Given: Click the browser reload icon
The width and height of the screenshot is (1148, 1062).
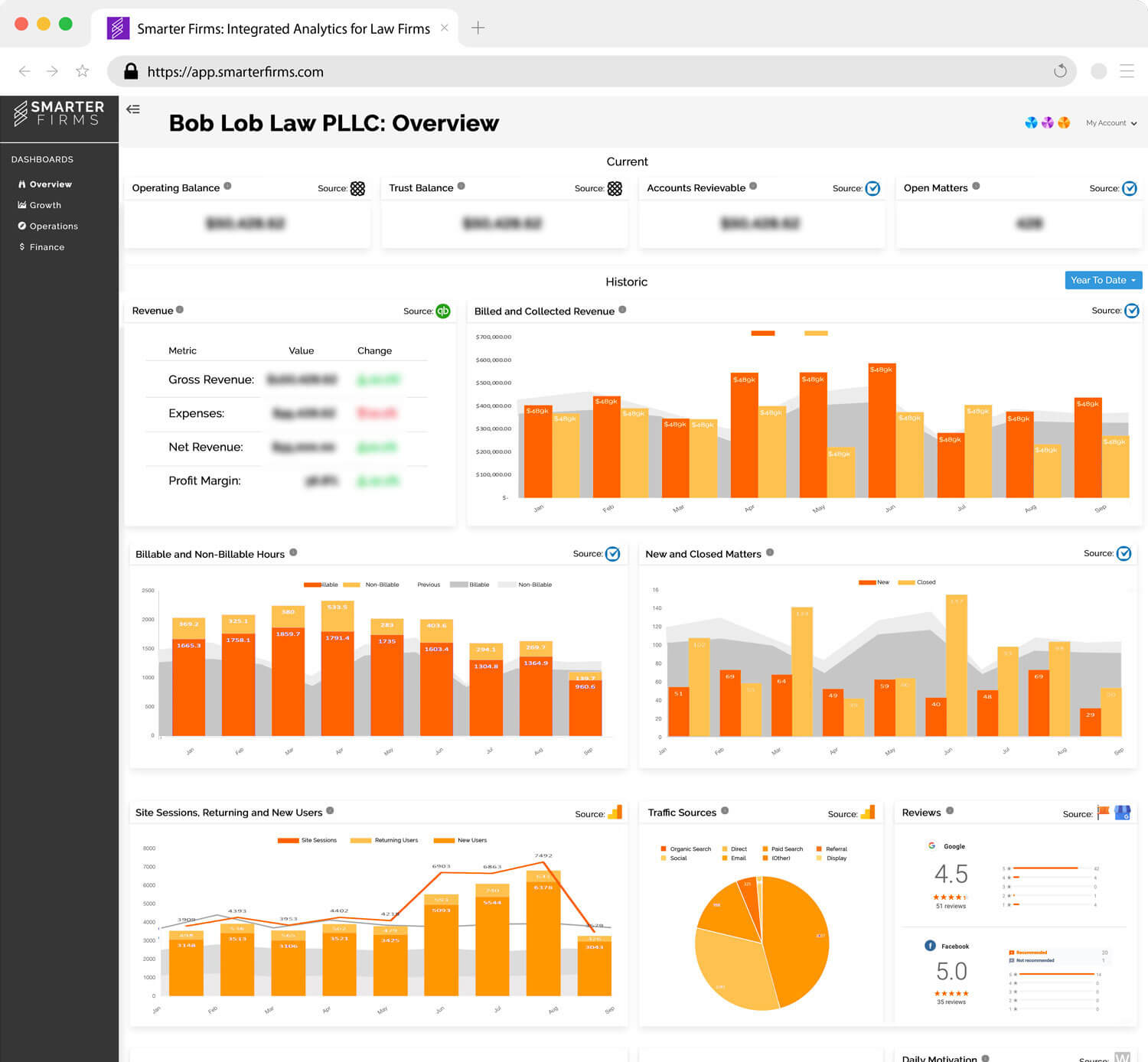Looking at the screenshot, I should (x=1060, y=71).
